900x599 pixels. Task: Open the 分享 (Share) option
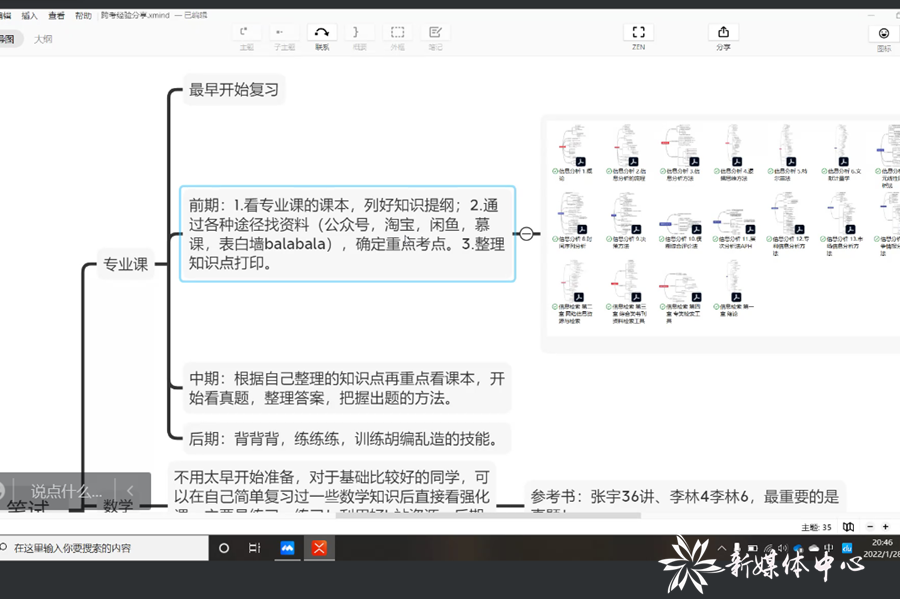click(x=723, y=35)
